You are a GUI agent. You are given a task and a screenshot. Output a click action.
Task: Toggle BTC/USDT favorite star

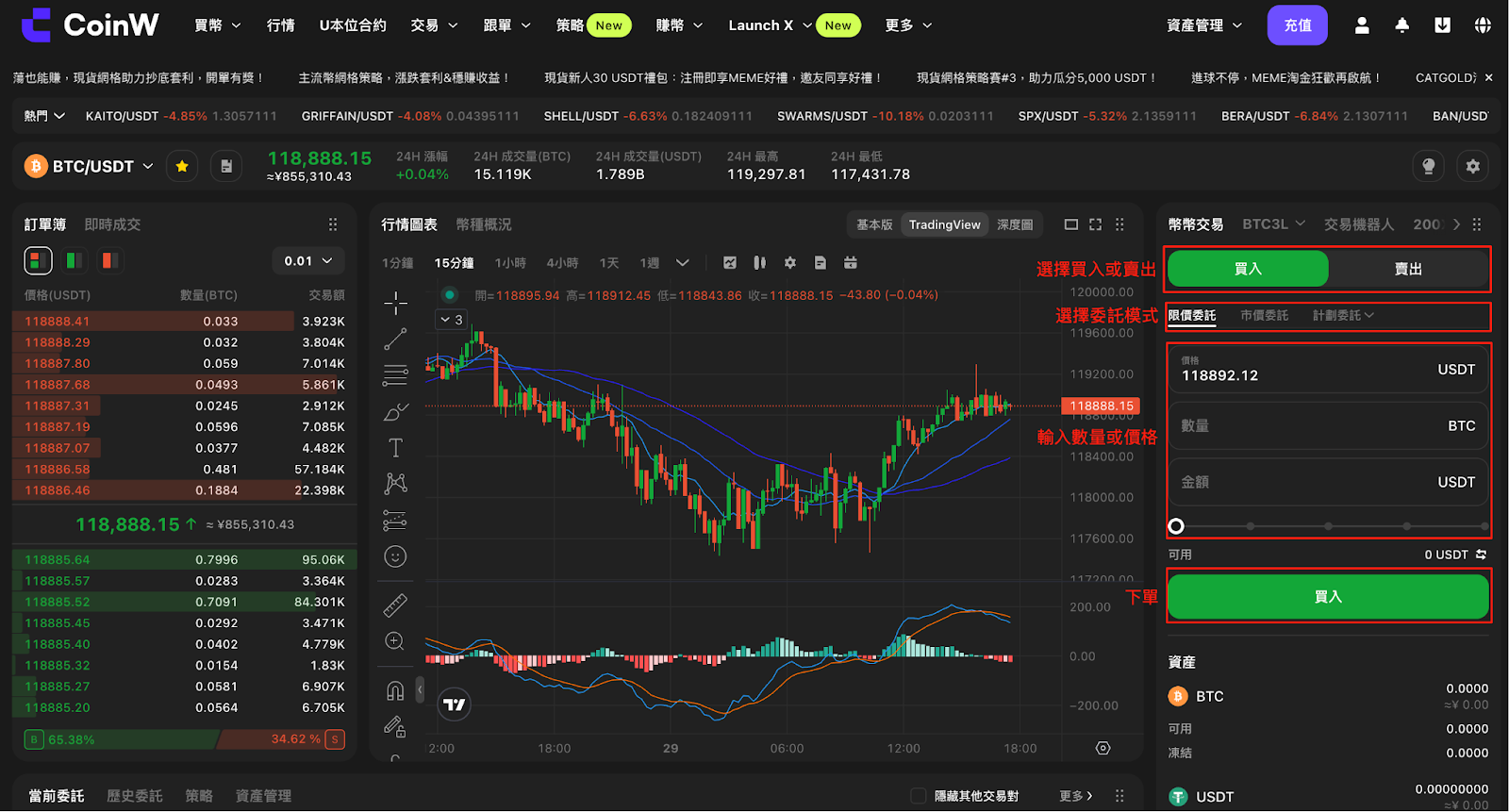coord(182,167)
